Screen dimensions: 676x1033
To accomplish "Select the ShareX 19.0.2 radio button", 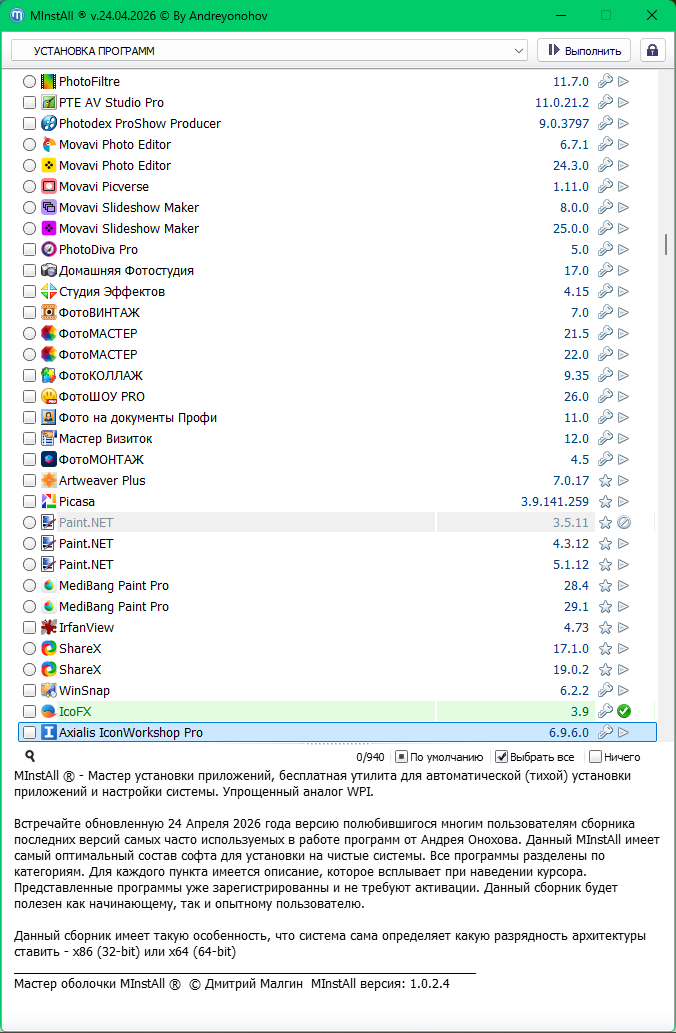I will (29, 670).
